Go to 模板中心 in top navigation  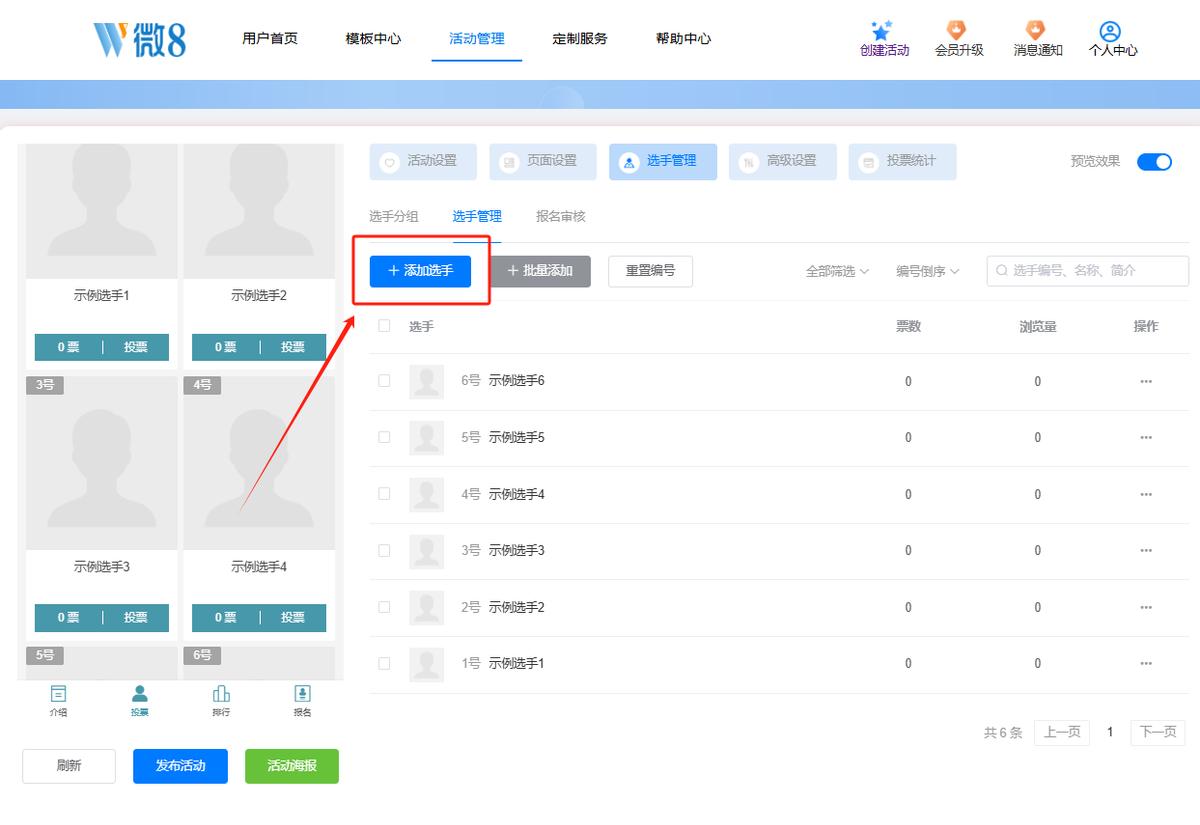(x=373, y=39)
